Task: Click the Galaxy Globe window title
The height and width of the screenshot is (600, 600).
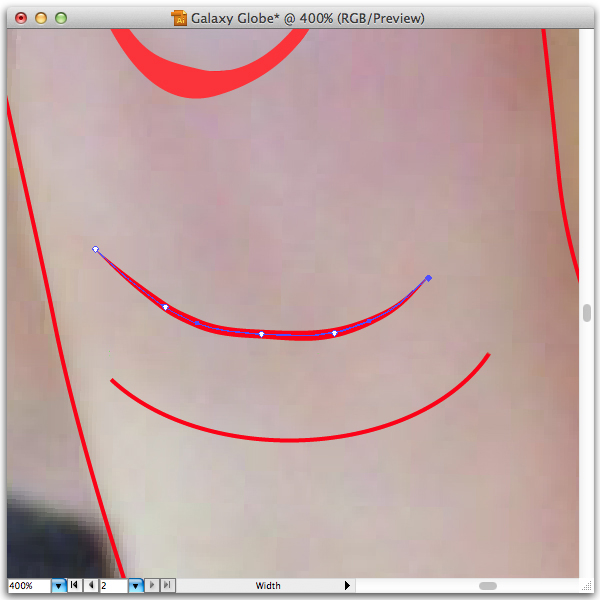Action: tap(308, 18)
